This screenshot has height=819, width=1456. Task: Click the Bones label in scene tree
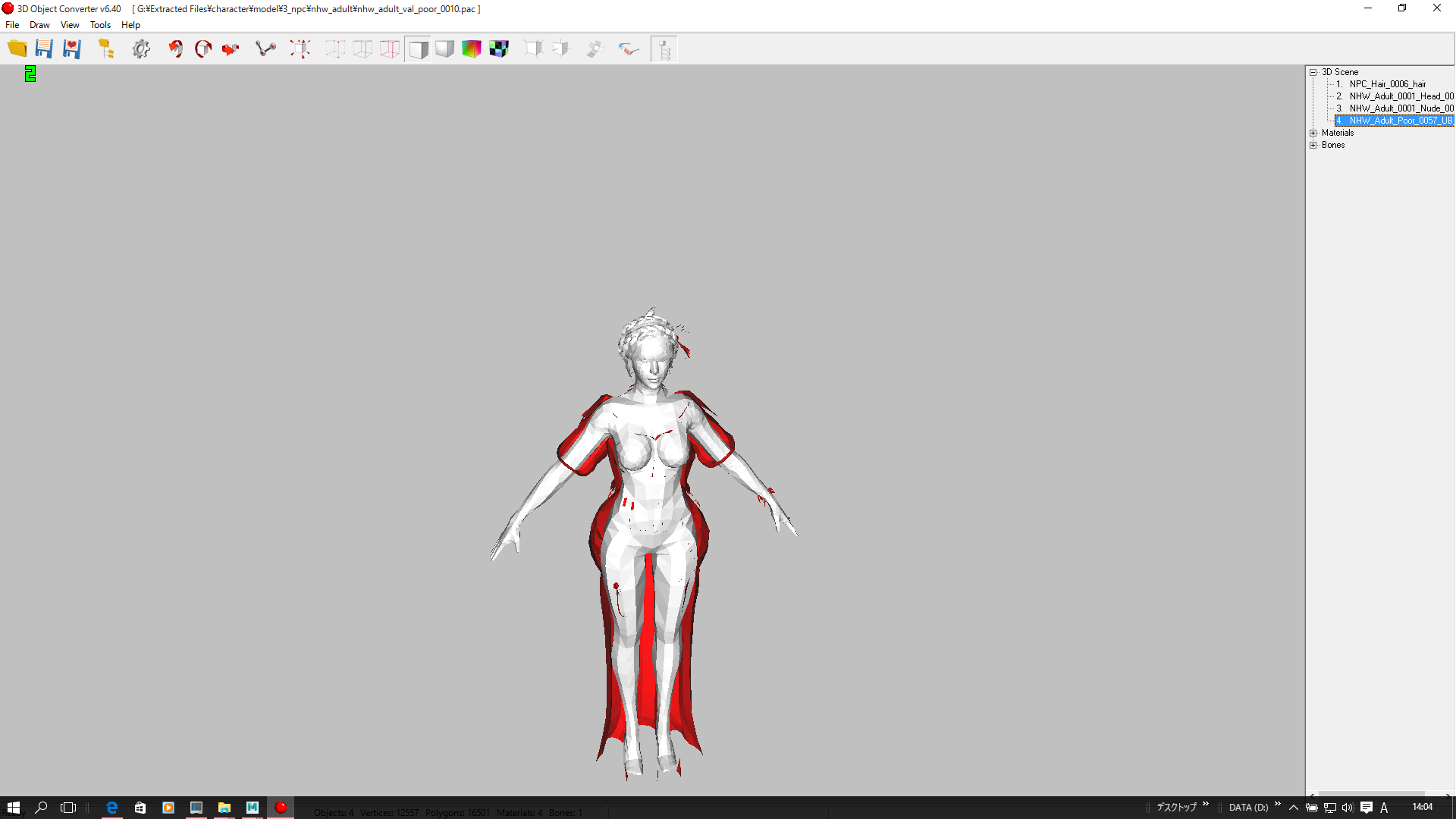tap(1333, 145)
